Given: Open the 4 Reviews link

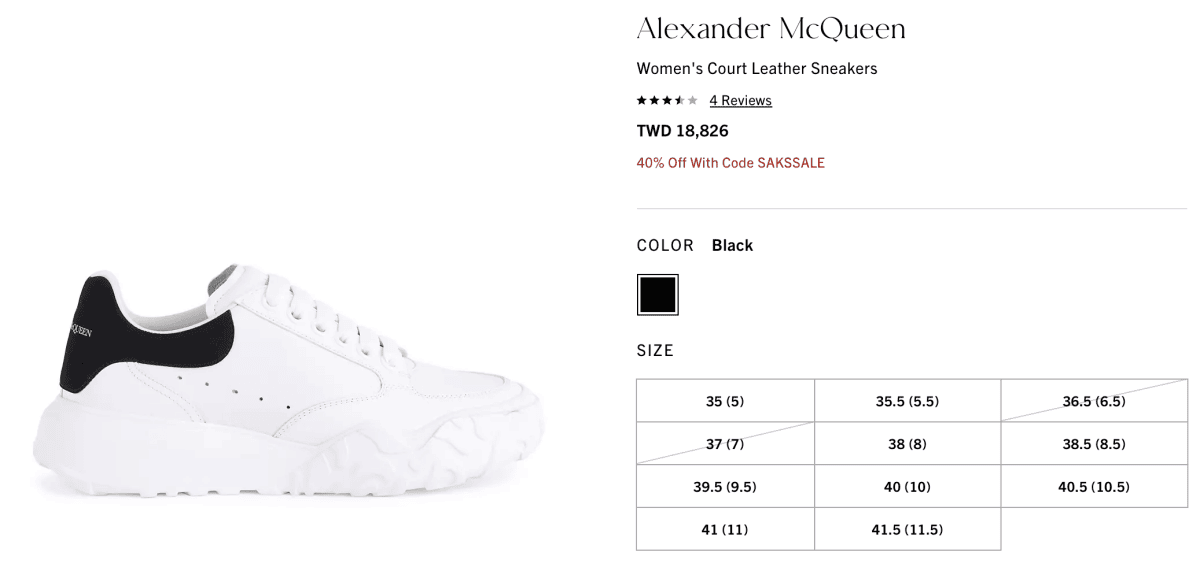Looking at the screenshot, I should coord(740,100).
